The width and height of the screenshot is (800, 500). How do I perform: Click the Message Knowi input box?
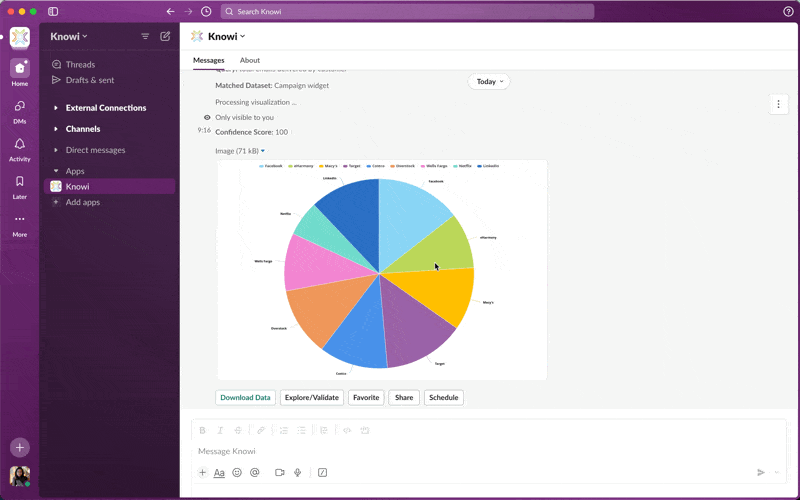point(488,451)
